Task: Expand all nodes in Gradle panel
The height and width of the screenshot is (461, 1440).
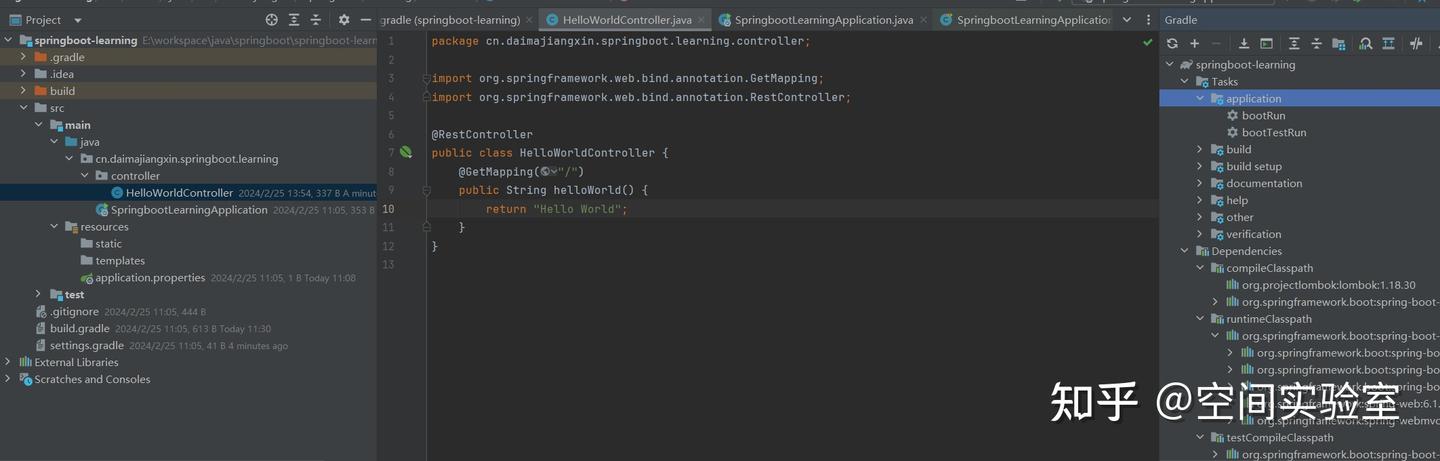Action: pyautogui.click(x=1294, y=44)
